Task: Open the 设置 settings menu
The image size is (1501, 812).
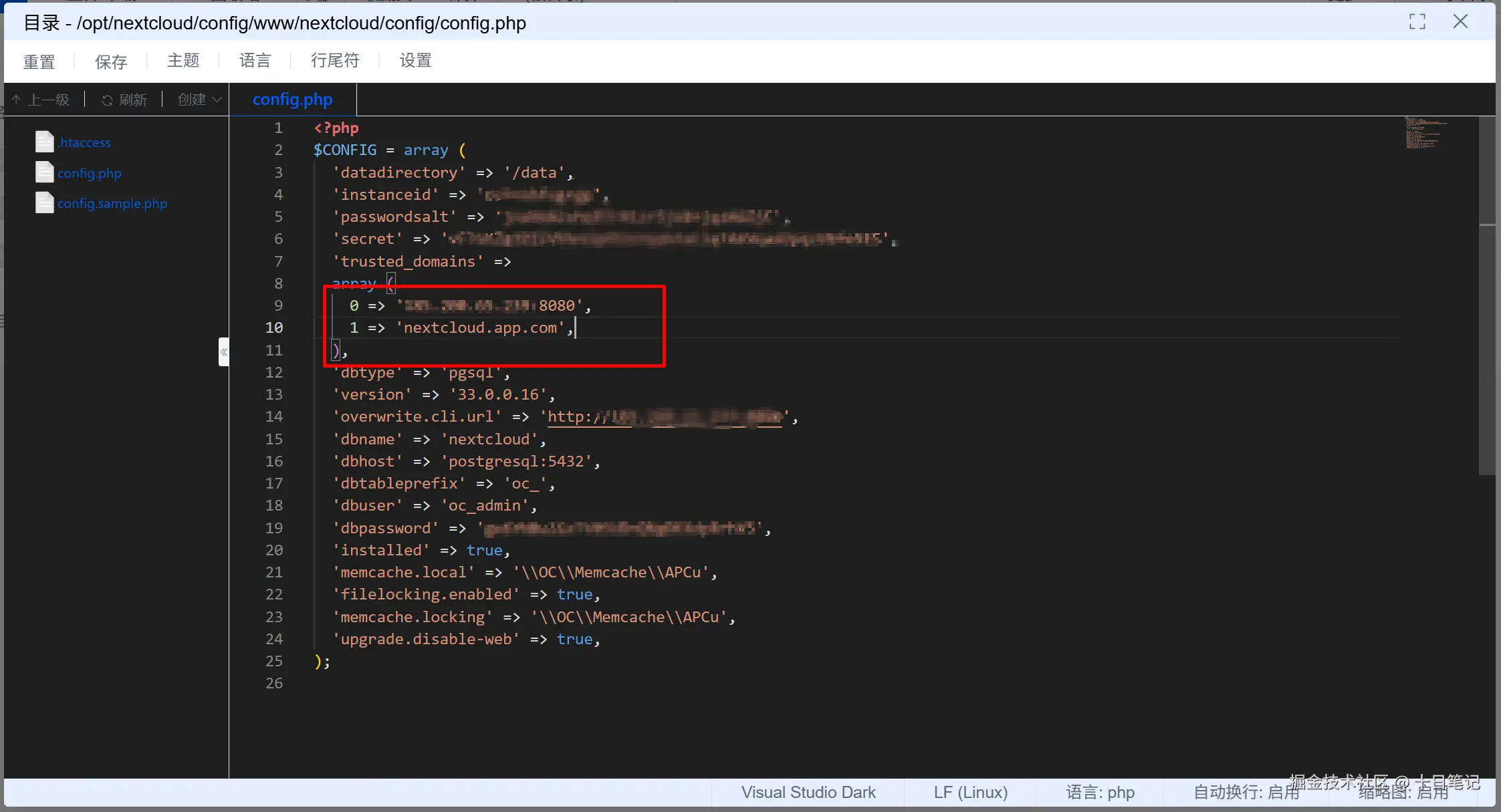Action: pos(415,61)
